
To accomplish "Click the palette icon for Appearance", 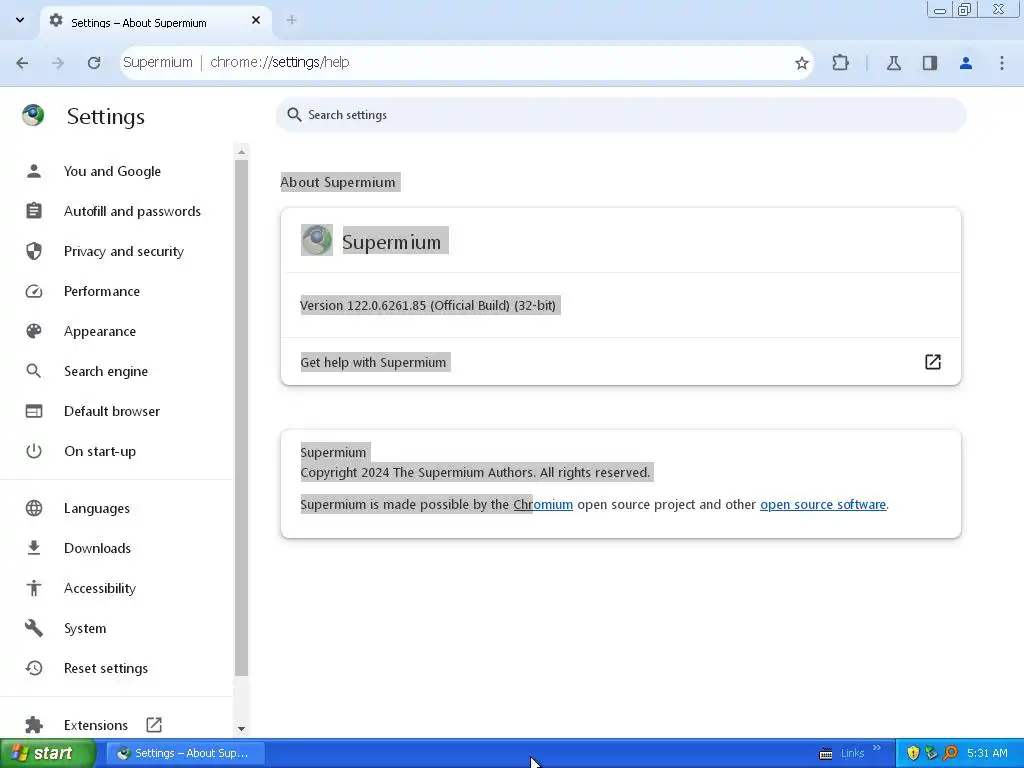I will pos(34,331).
